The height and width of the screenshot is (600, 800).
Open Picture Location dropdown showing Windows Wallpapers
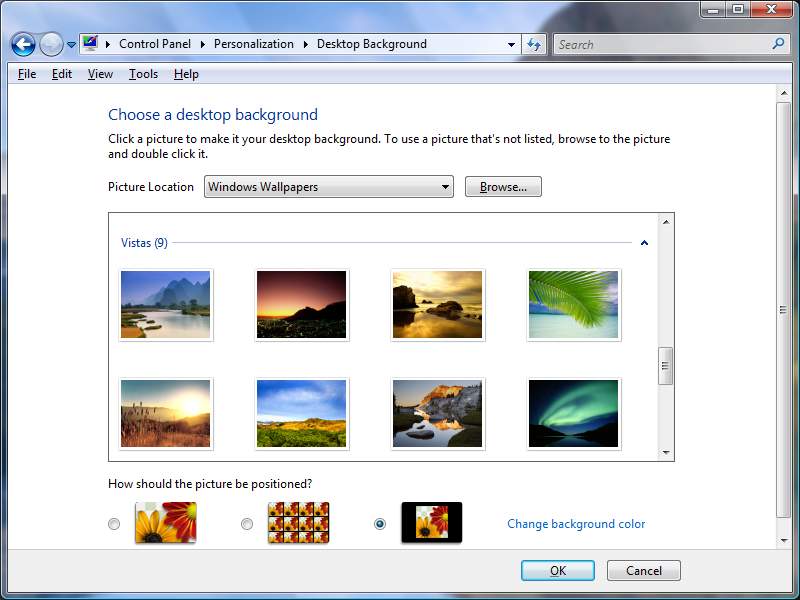(329, 187)
